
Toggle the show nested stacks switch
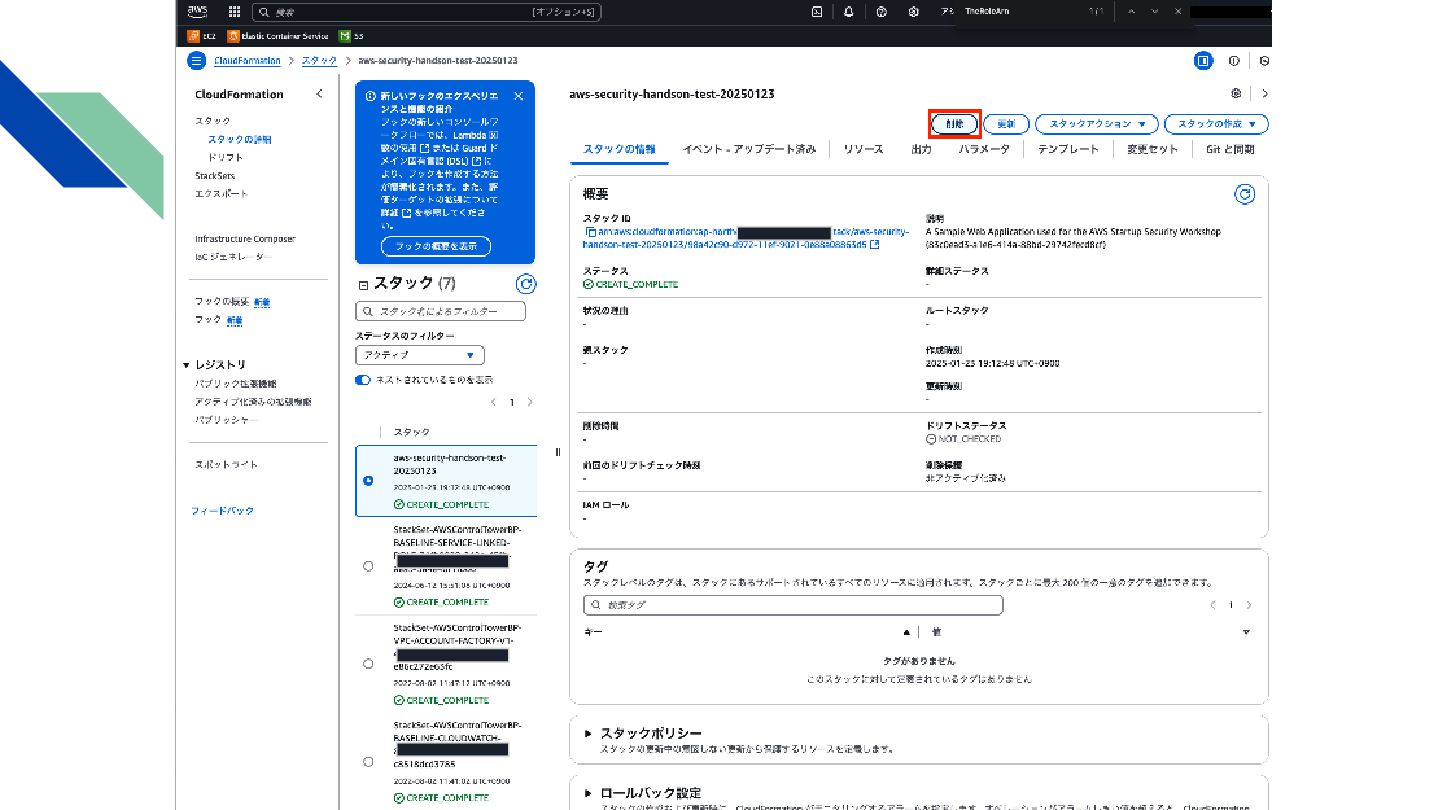pyautogui.click(x=363, y=380)
